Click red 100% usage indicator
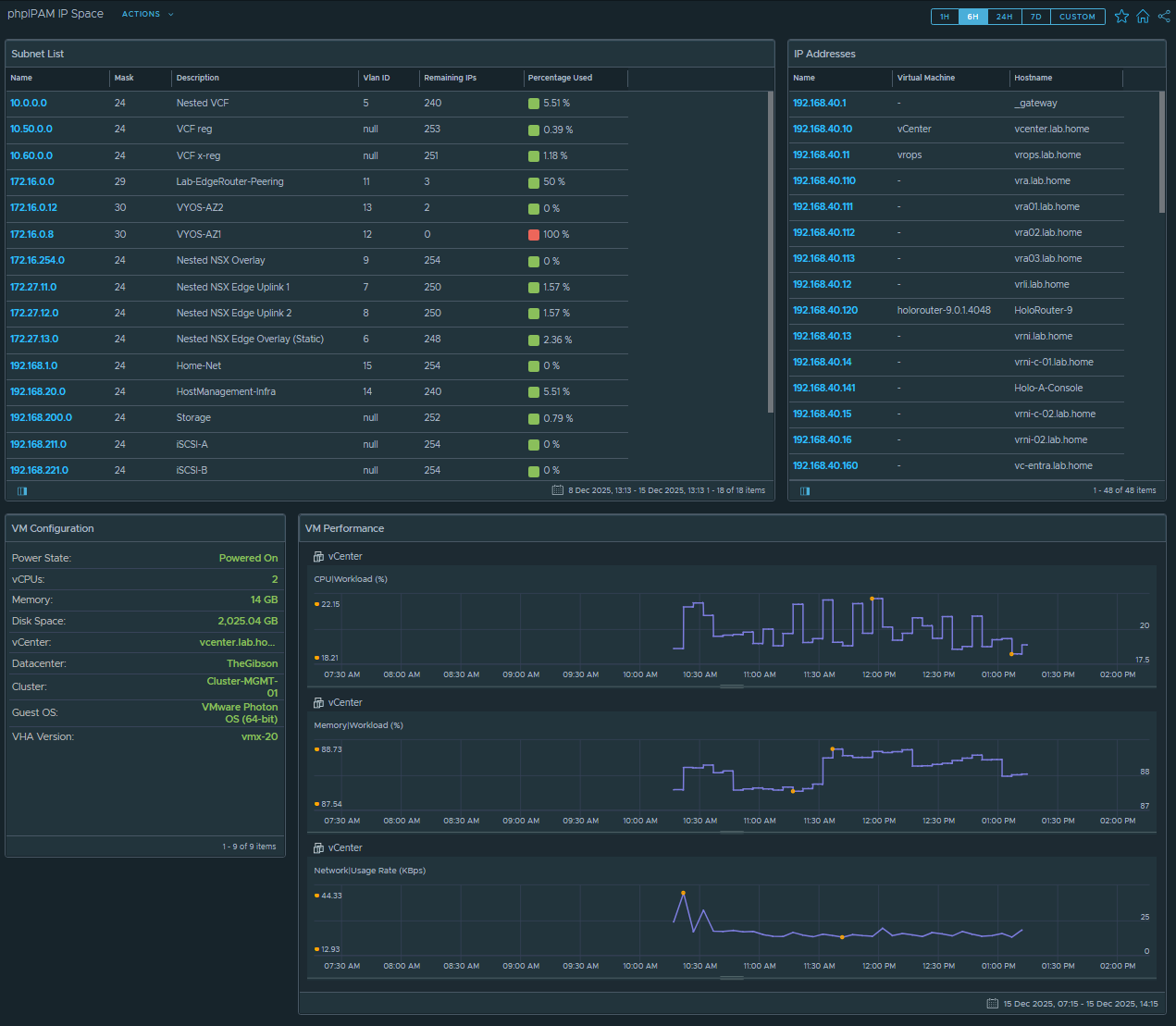Viewport: 1176px width, 1026px height. (x=534, y=234)
